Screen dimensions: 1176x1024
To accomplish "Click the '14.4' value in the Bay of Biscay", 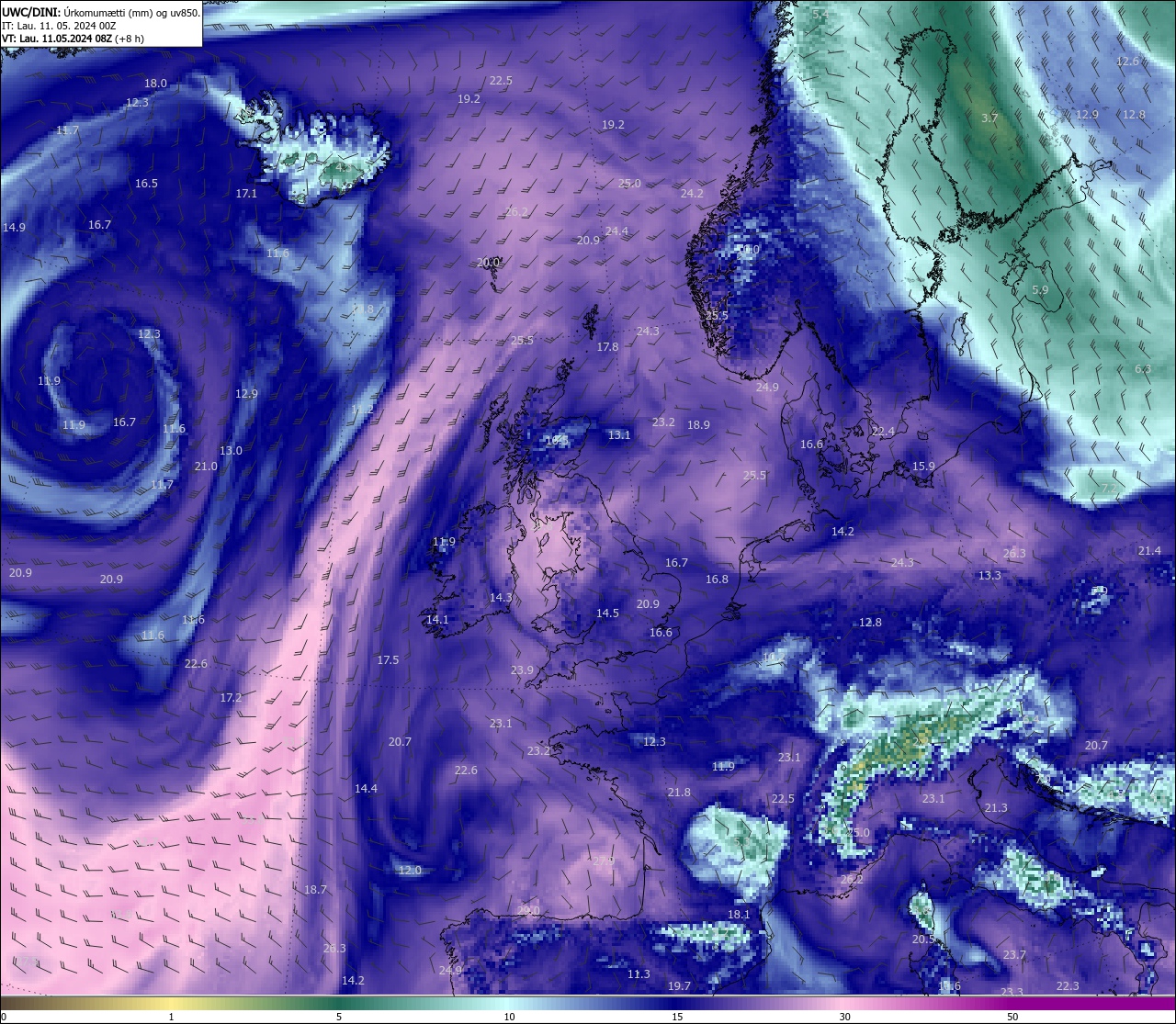I will pos(366,789).
